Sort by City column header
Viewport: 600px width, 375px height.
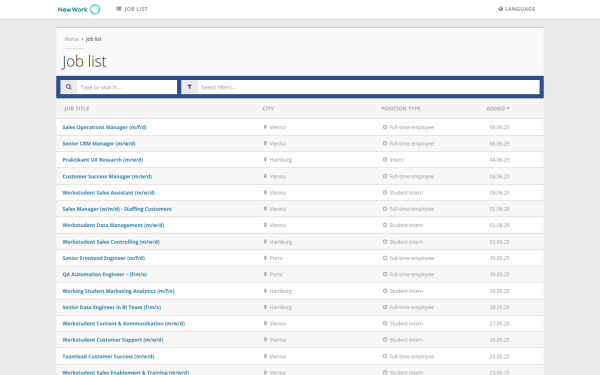(268, 109)
